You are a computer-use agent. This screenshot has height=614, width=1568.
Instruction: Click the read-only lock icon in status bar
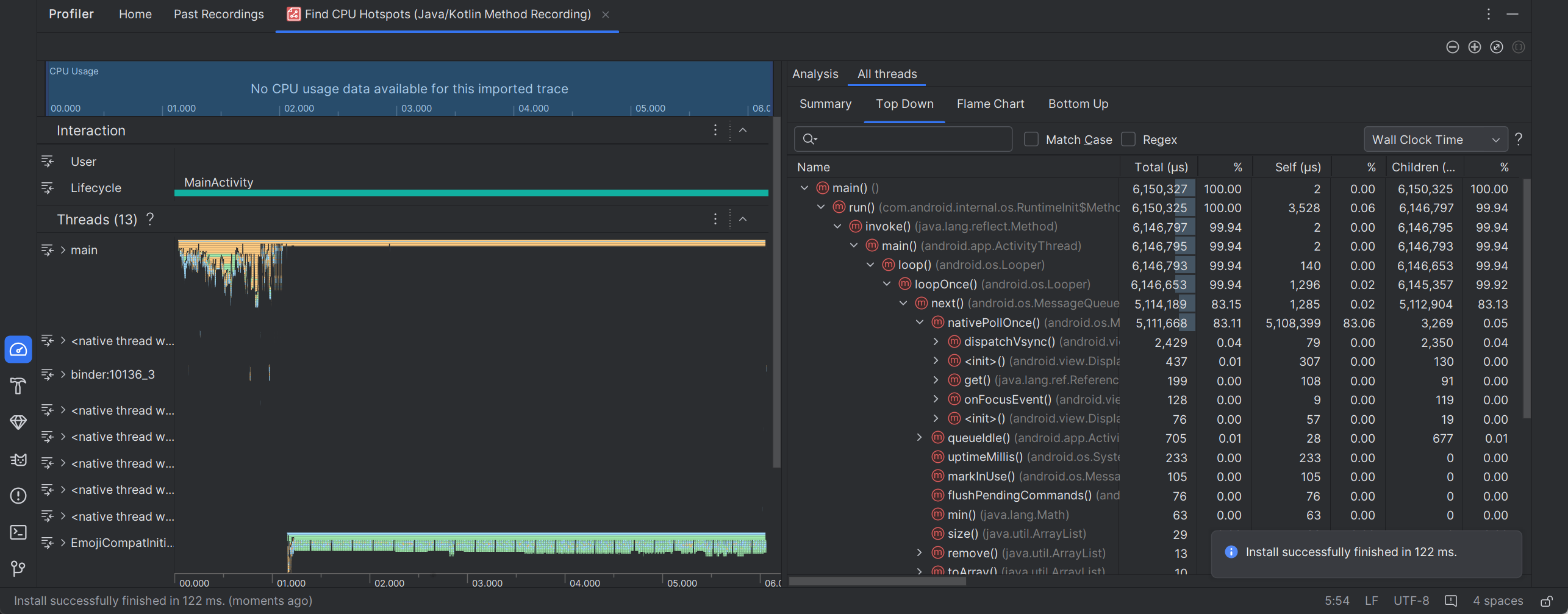(1546, 601)
